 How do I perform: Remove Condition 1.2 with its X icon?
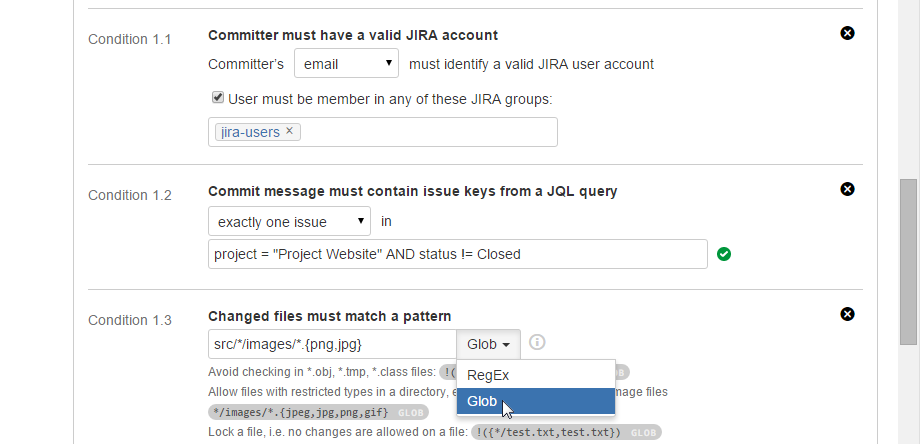(847, 189)
